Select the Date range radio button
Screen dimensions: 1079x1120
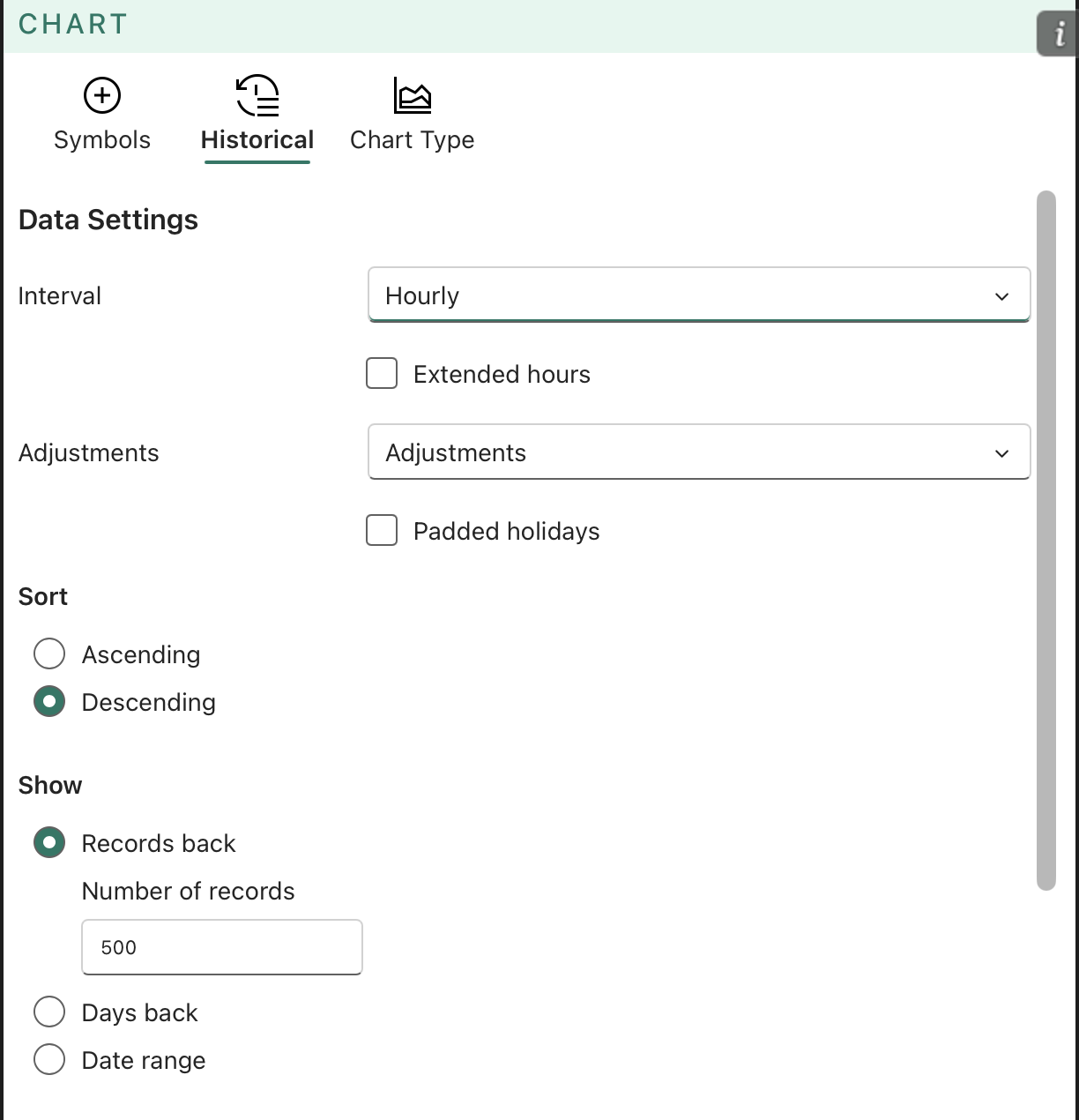point(49,1060)
